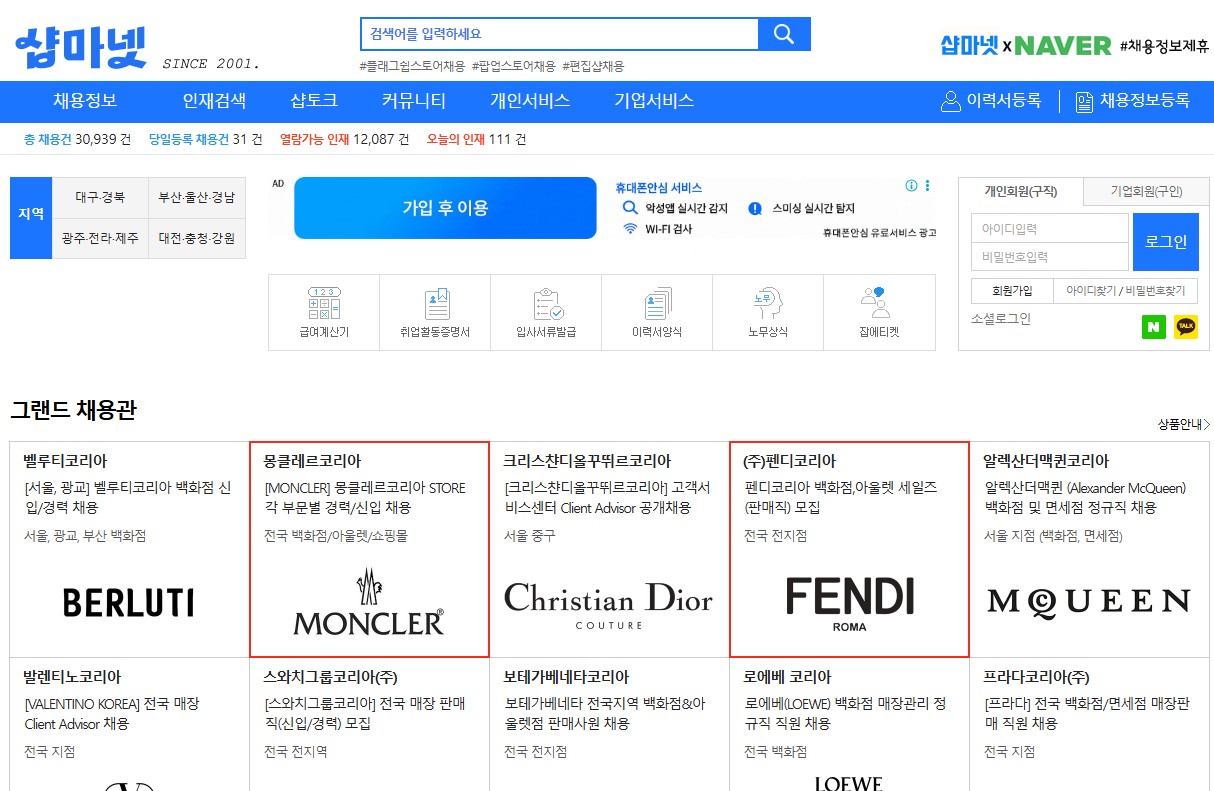The image size is (1214, 791).
Task: Log in with the Naver N icon
Action: click(1153, 326)
